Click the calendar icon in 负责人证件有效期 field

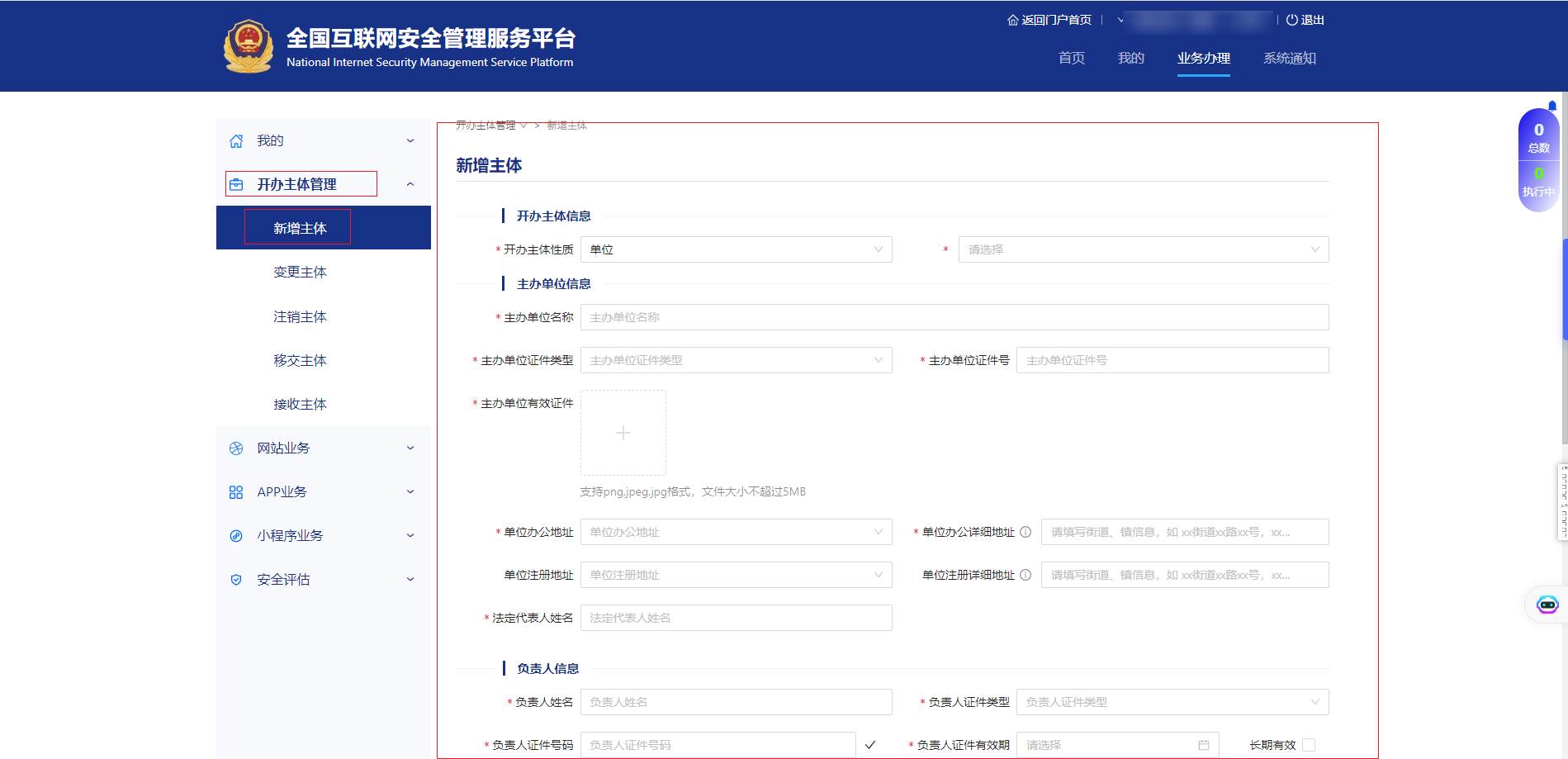pyautogui.click(x=1203, y=745)
